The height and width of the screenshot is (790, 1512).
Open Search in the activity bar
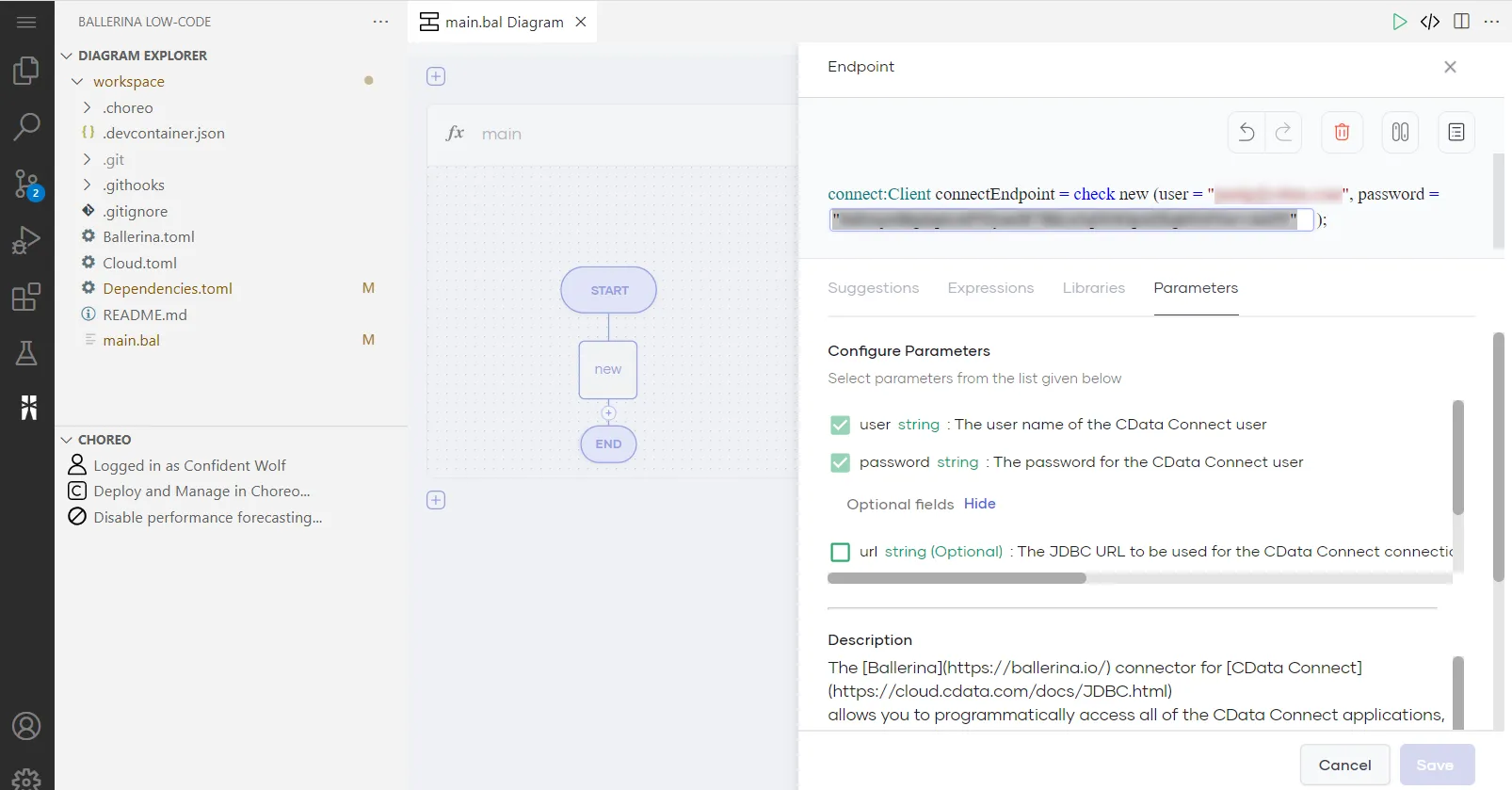[x=26, y=126]
